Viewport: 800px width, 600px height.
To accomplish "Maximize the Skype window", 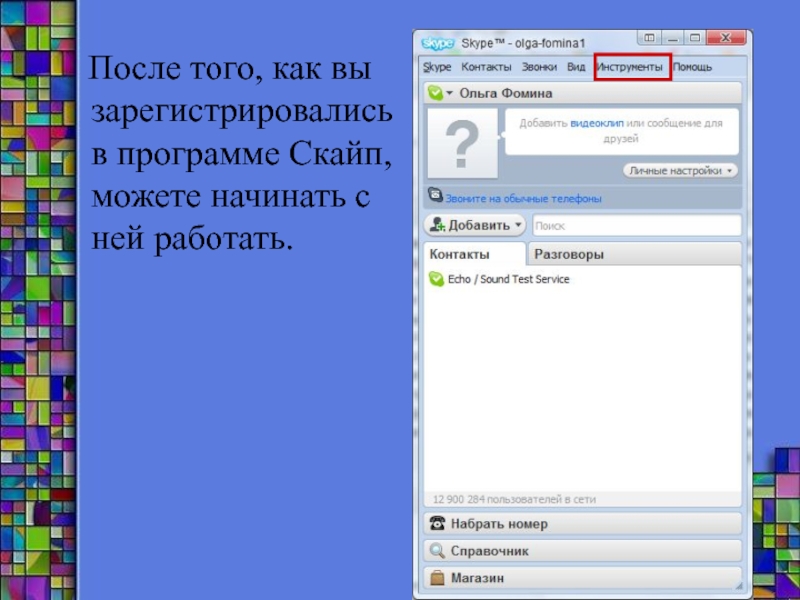I will (694, 38).
